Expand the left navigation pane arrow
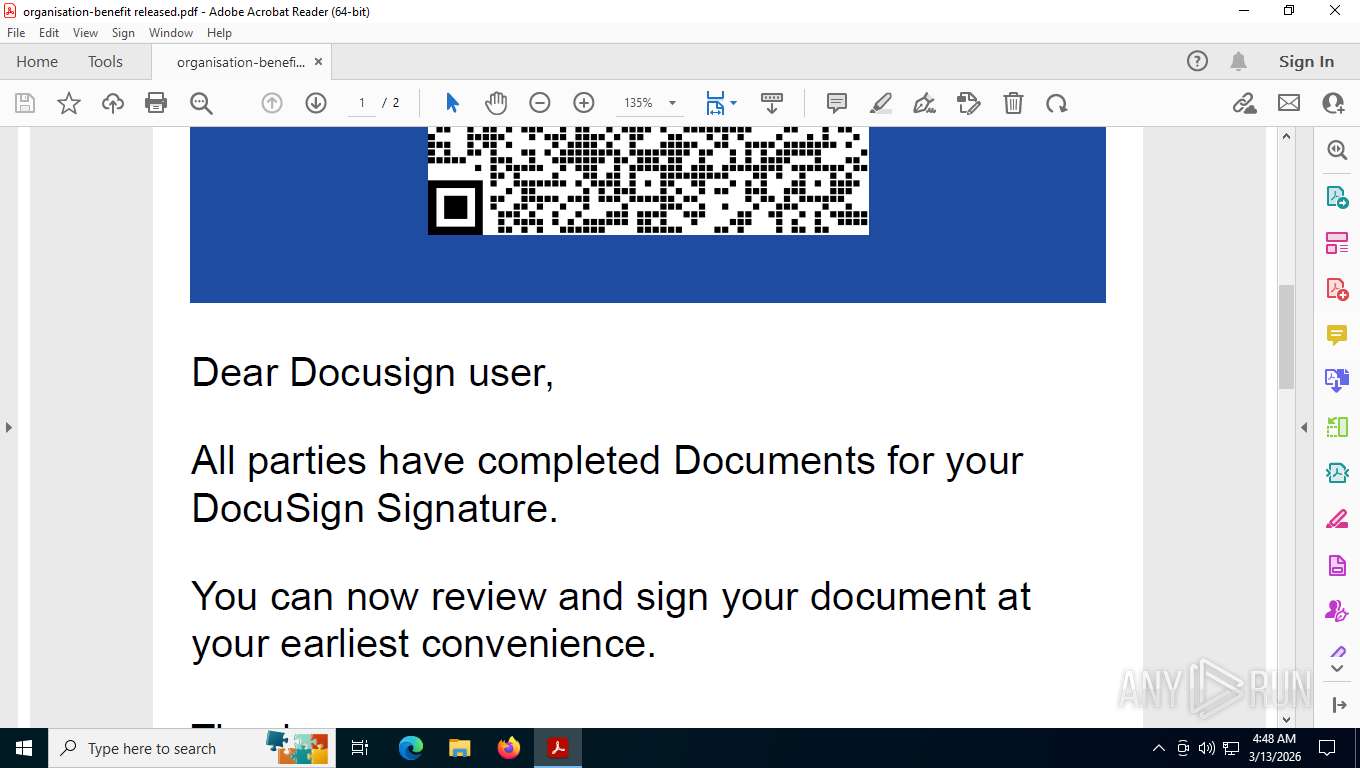The height and width of the screenshot is (768, 1360). click(9, 427)
